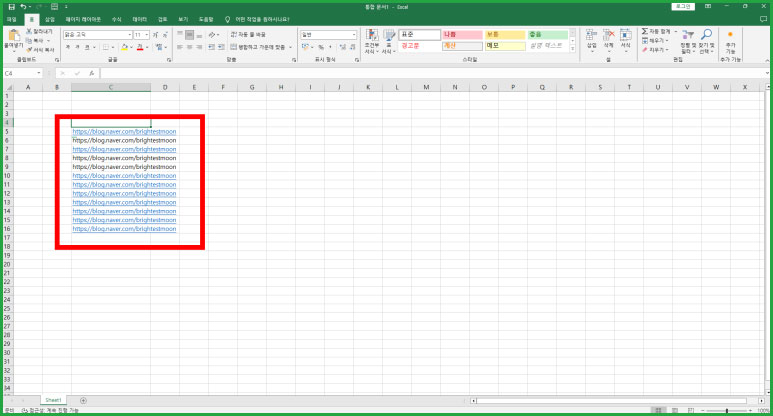Click the AutoSum (자동 합계) sigma icon

644,32
